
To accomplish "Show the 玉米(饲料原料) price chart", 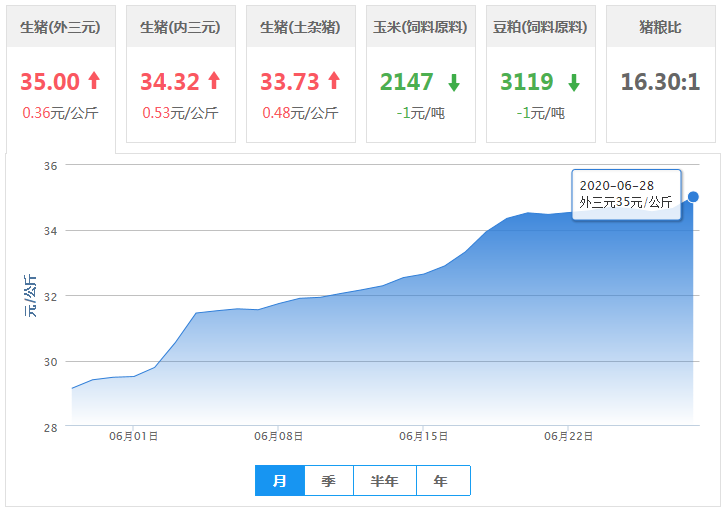I will tap(420, 27).
